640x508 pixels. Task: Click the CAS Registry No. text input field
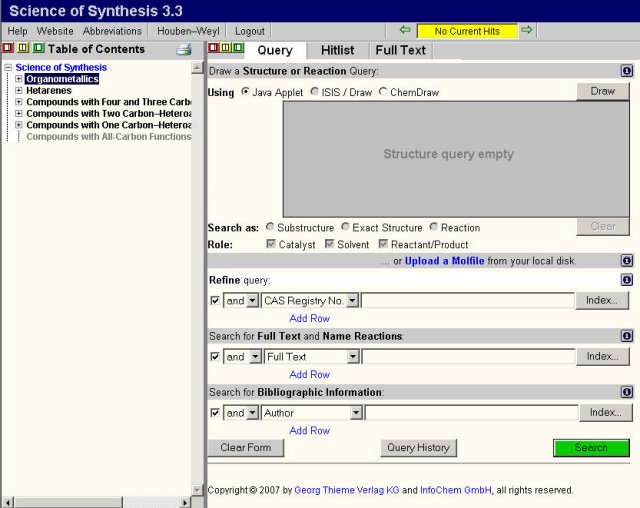[x=468, y=301]
